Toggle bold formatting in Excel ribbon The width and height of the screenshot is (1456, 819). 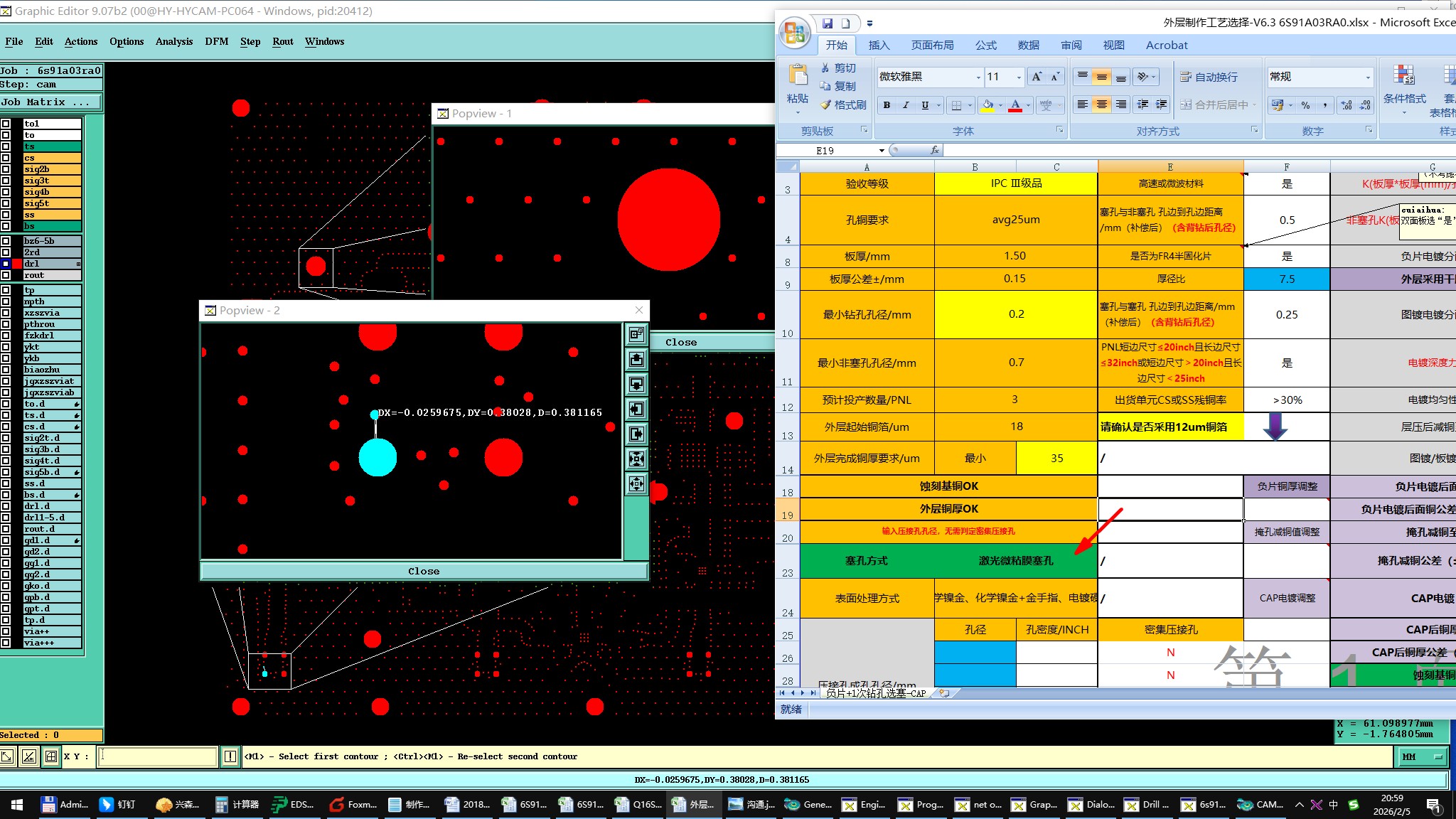pyautogui.click(x=887, y=105)
